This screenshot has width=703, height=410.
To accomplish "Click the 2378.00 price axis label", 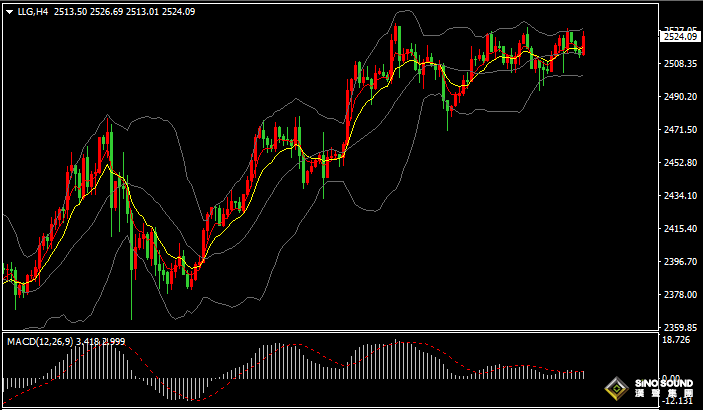I will [680, 295].
